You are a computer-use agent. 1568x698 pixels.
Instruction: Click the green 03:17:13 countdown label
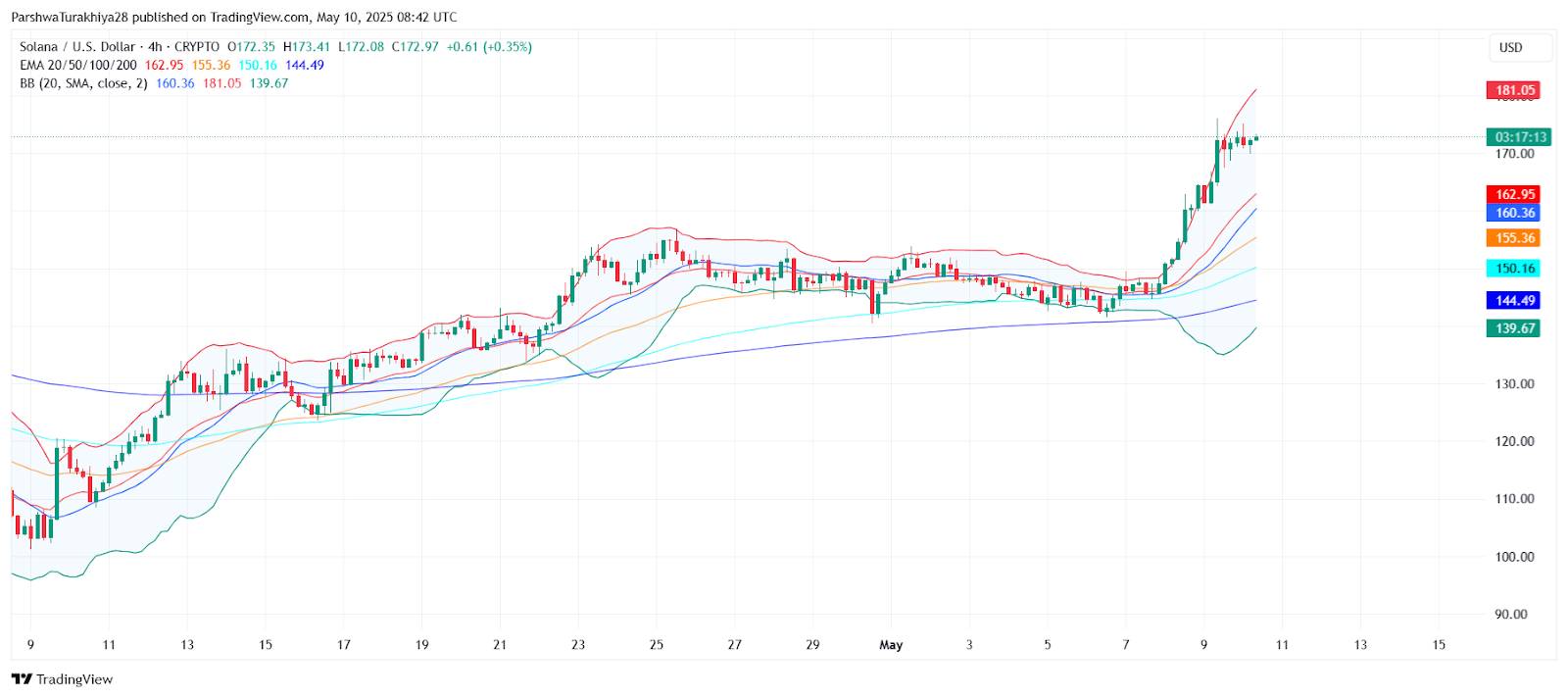(x=1519, y=137)
